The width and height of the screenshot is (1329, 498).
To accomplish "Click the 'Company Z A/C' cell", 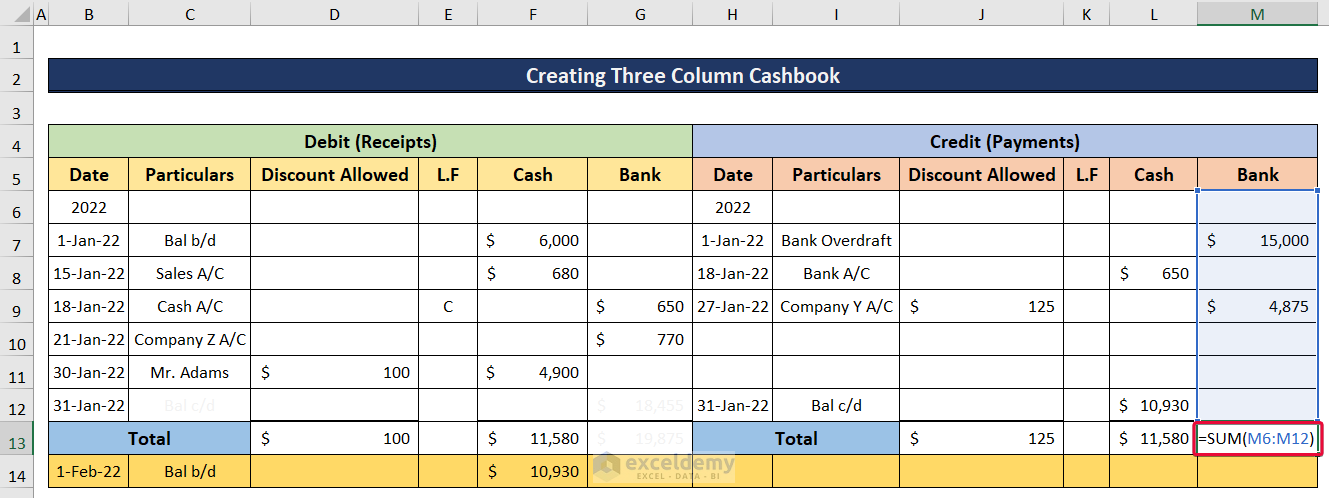I will coord(189,339).
